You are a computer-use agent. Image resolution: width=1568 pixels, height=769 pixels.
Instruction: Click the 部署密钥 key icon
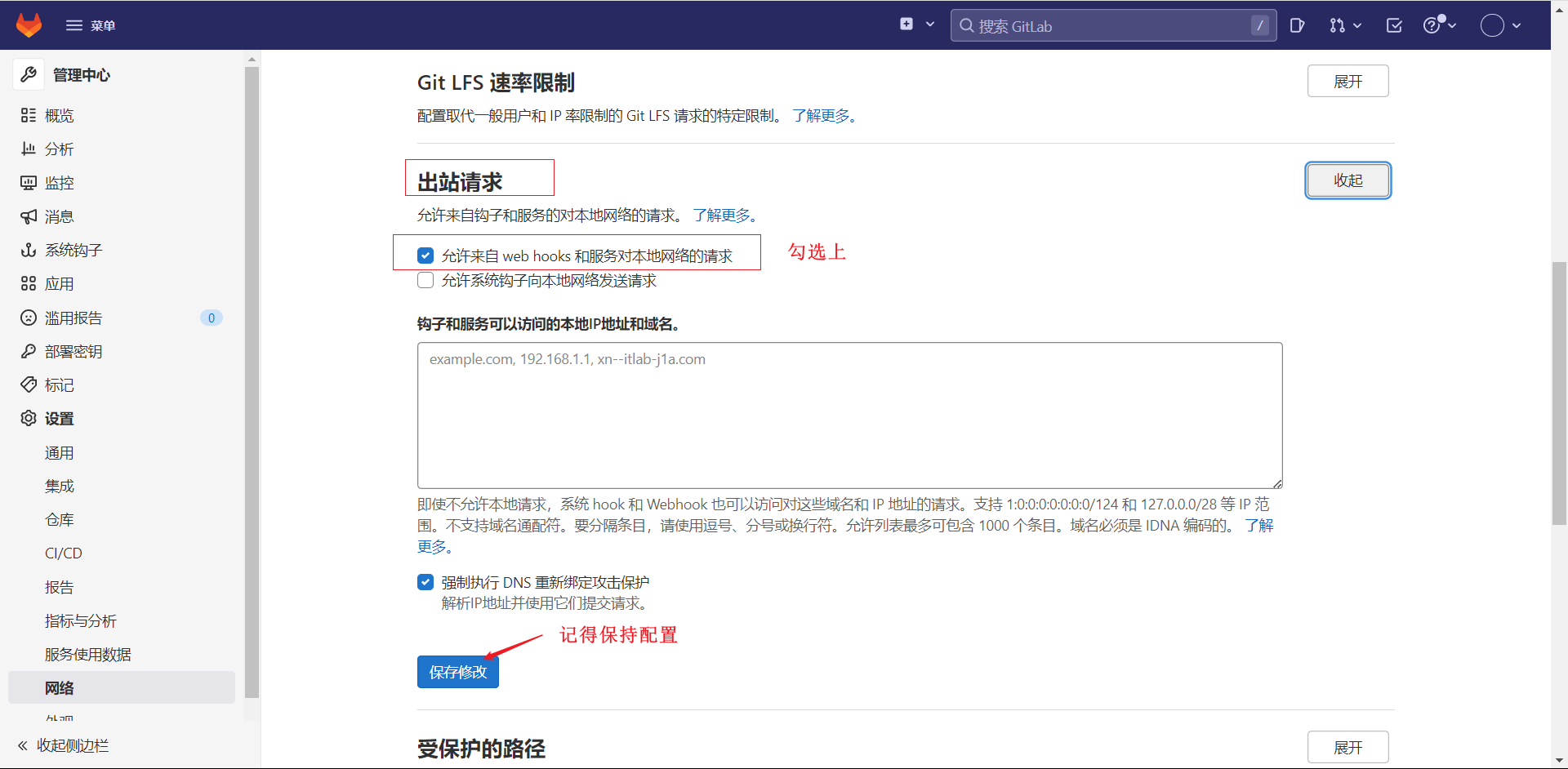29,351
